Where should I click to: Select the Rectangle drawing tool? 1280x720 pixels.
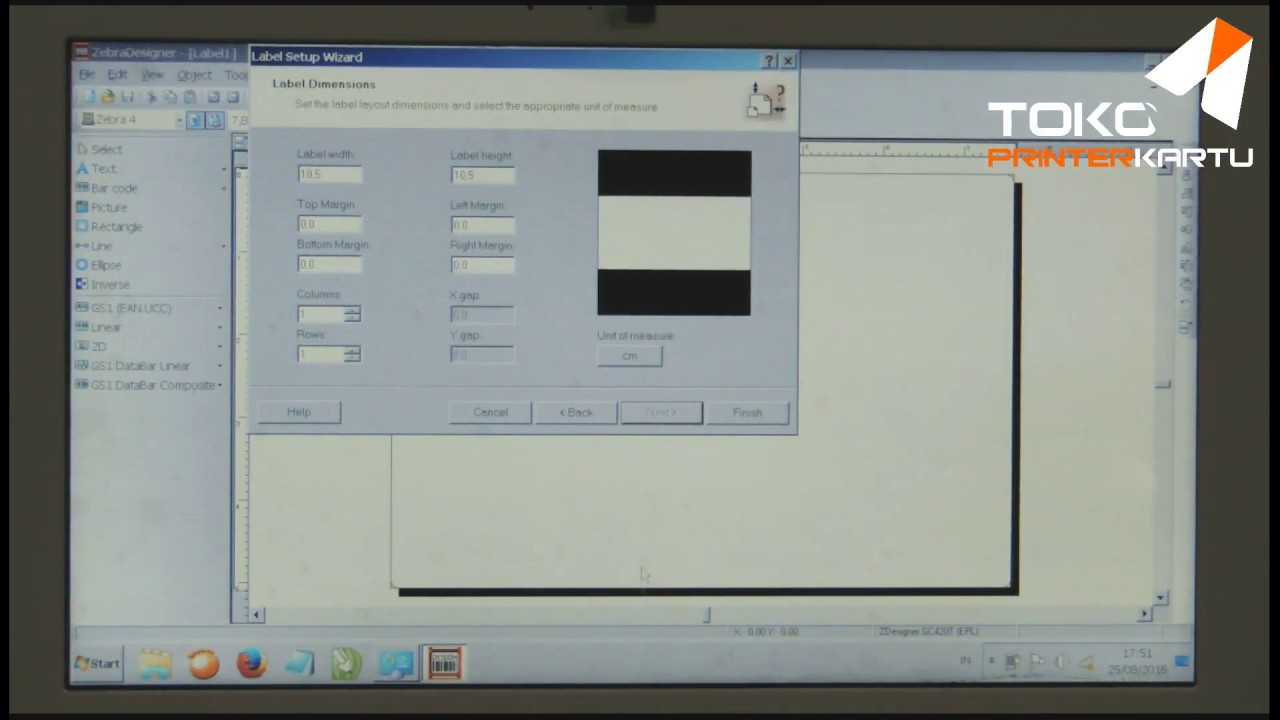110,227
